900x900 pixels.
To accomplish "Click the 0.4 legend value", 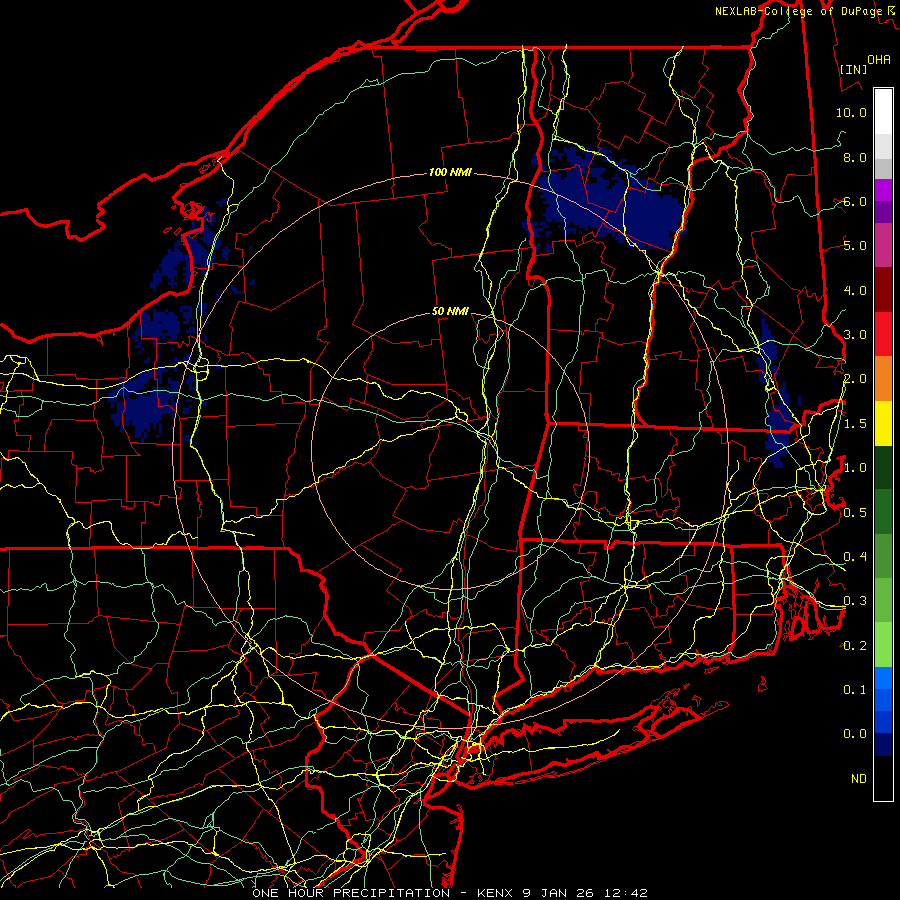I will coord(855,556).
